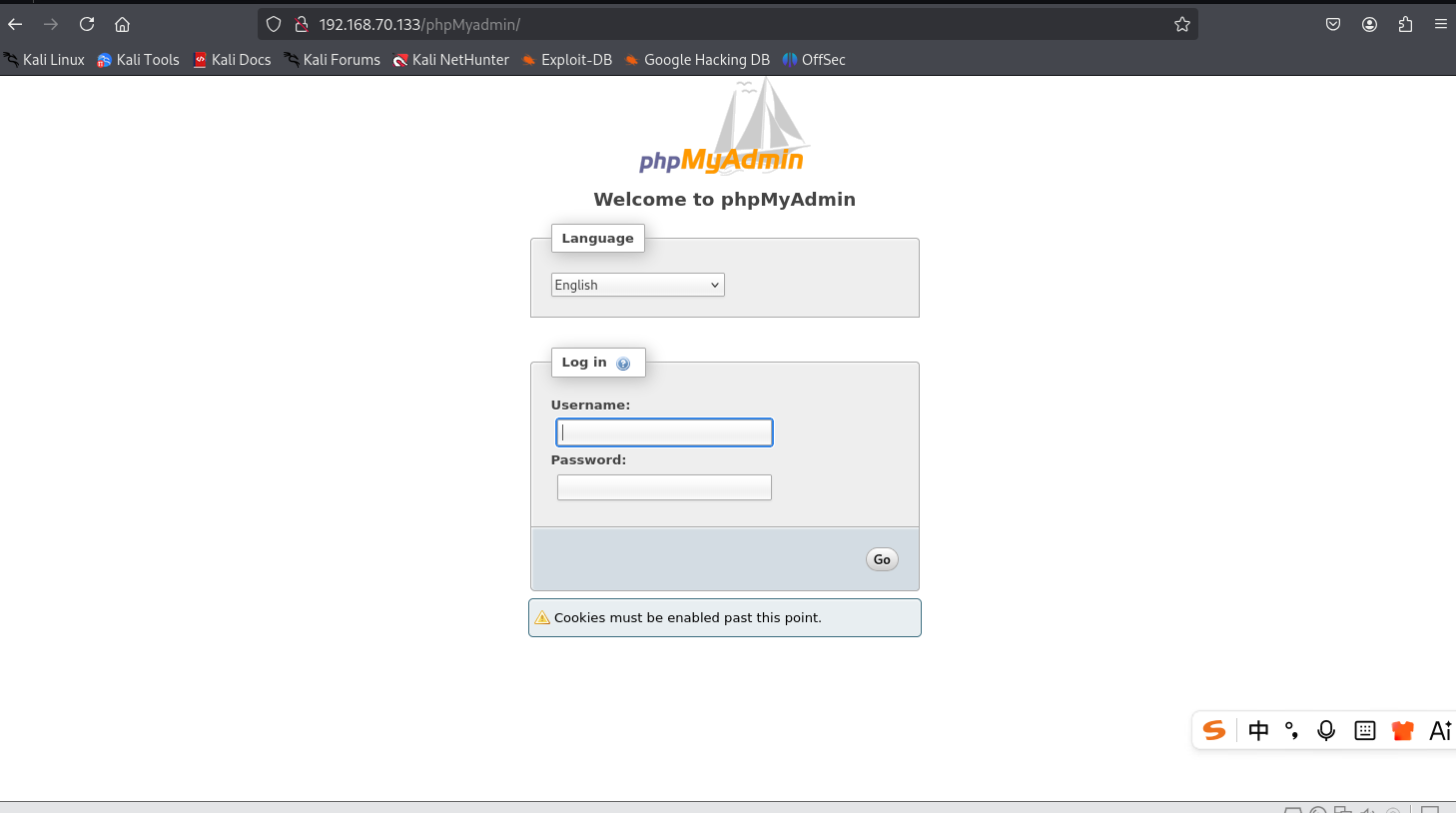The image size is (1456, 813).
Task: Click the "Welcome to phpMyAdmin" heading
Action: [724, 199]
